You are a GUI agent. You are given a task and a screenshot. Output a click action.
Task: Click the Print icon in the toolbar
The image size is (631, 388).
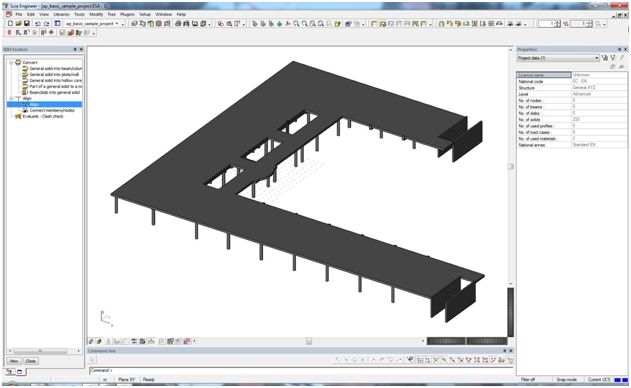pyautogui.click(x=178, y=24)
